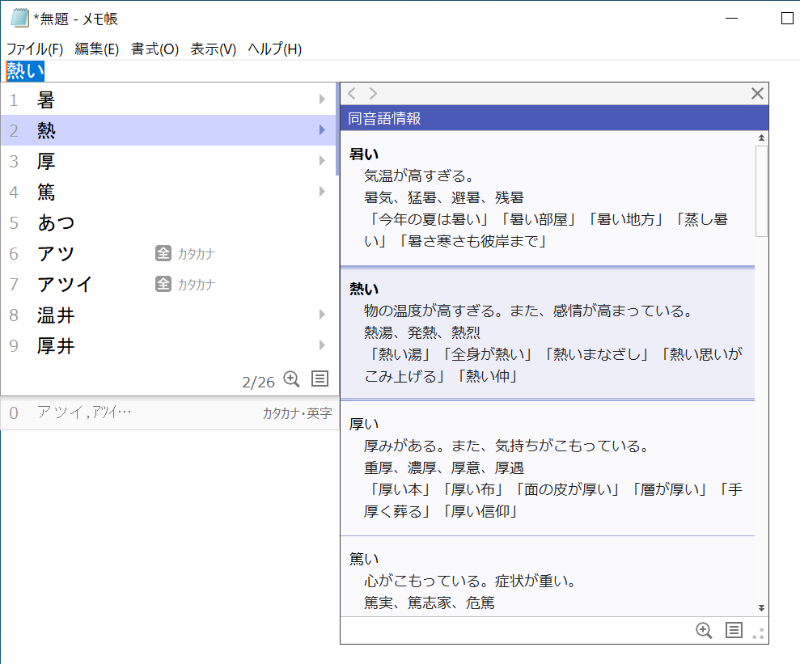Click the scroll down arrow in info panel
The width and height of the screenshot is (800, 664).
pos(761,608)
